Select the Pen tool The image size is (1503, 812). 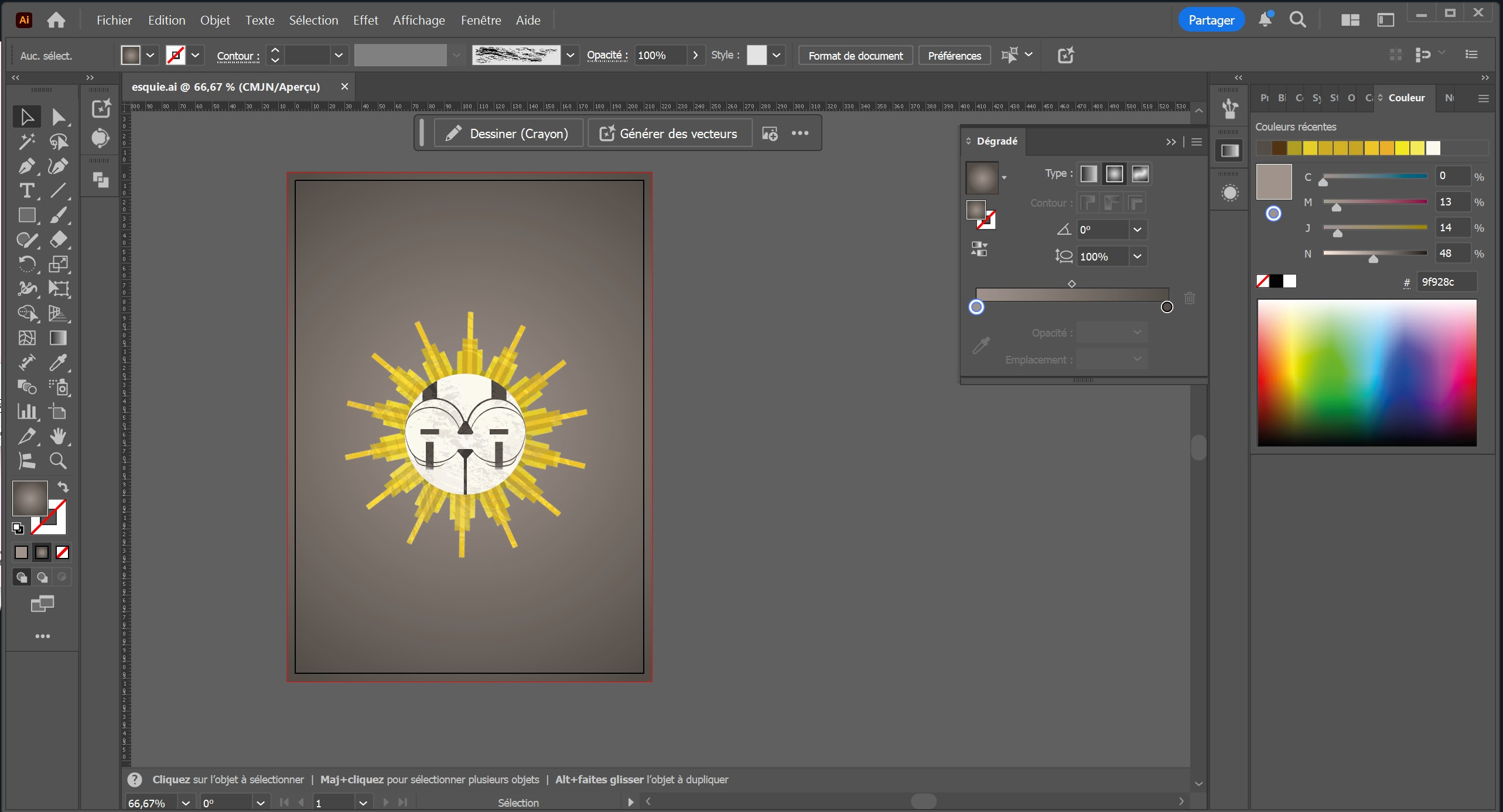[x=26, y=166]
